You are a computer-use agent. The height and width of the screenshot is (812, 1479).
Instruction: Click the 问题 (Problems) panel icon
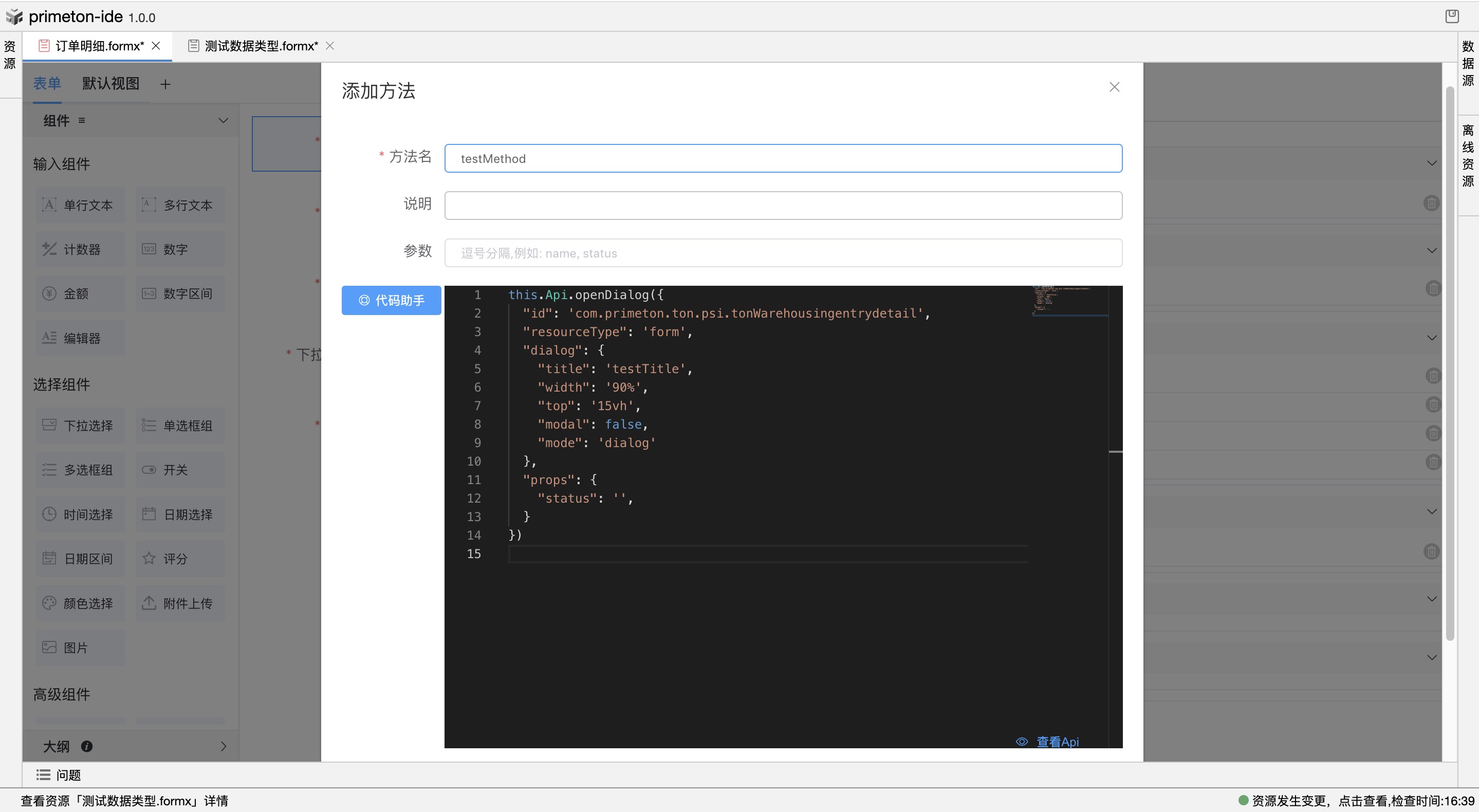point(41,774)
